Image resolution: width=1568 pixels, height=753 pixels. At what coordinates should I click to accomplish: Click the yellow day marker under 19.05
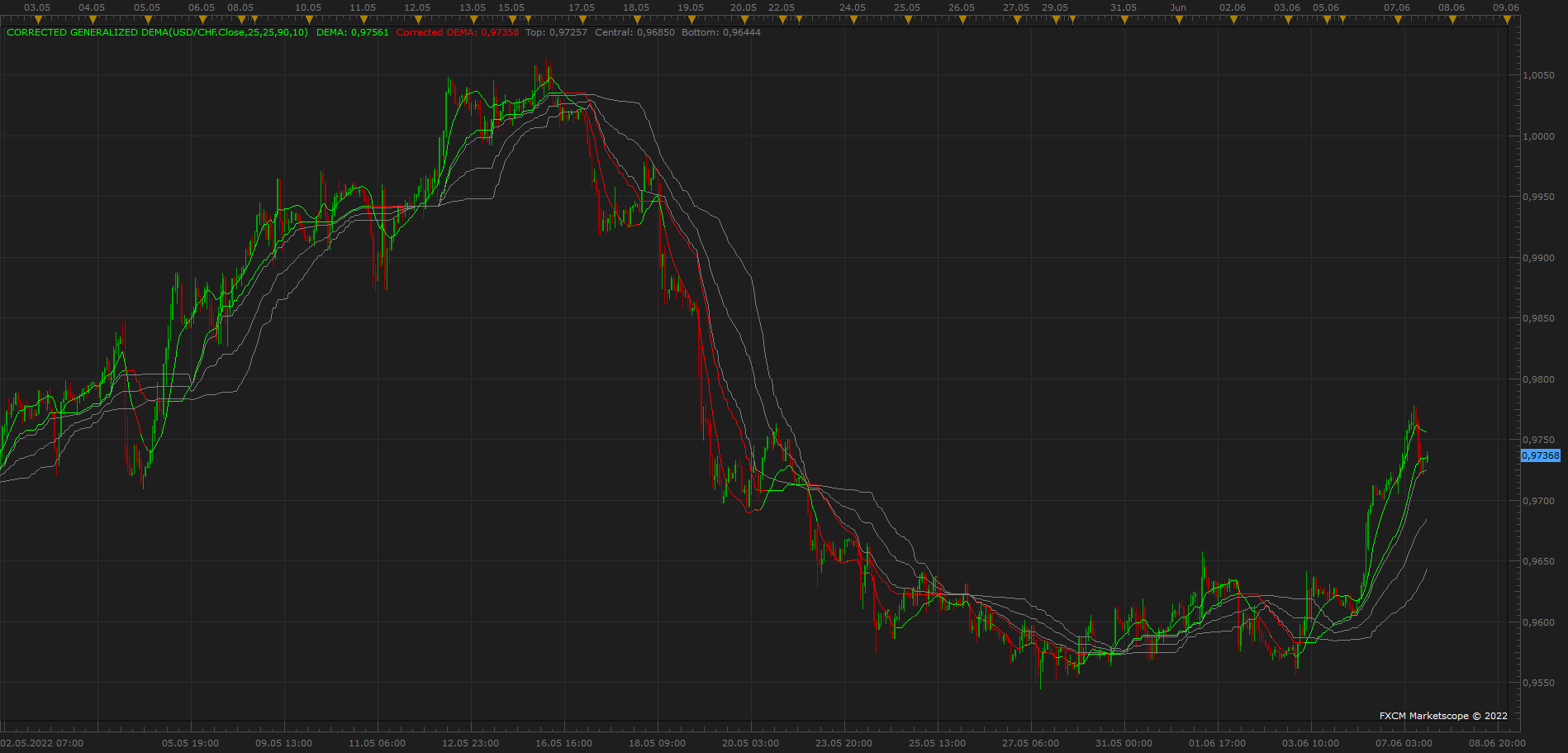(691, 20)
